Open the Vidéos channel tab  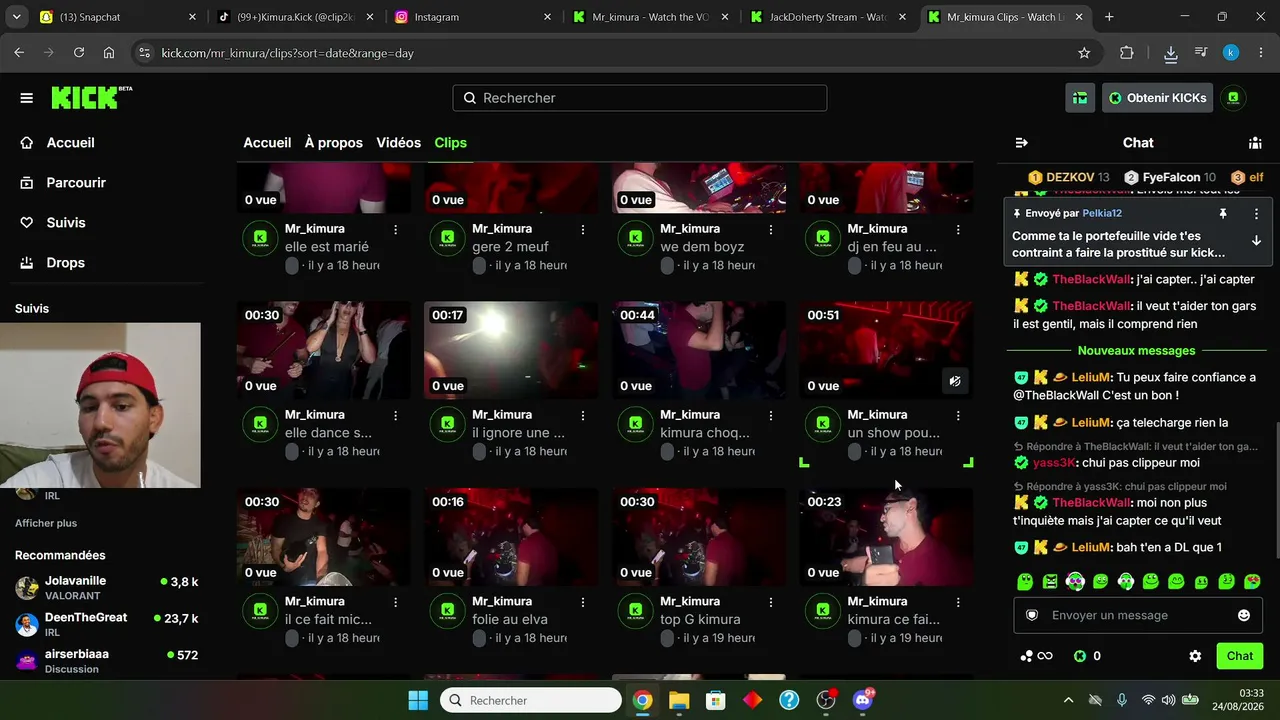399,143
